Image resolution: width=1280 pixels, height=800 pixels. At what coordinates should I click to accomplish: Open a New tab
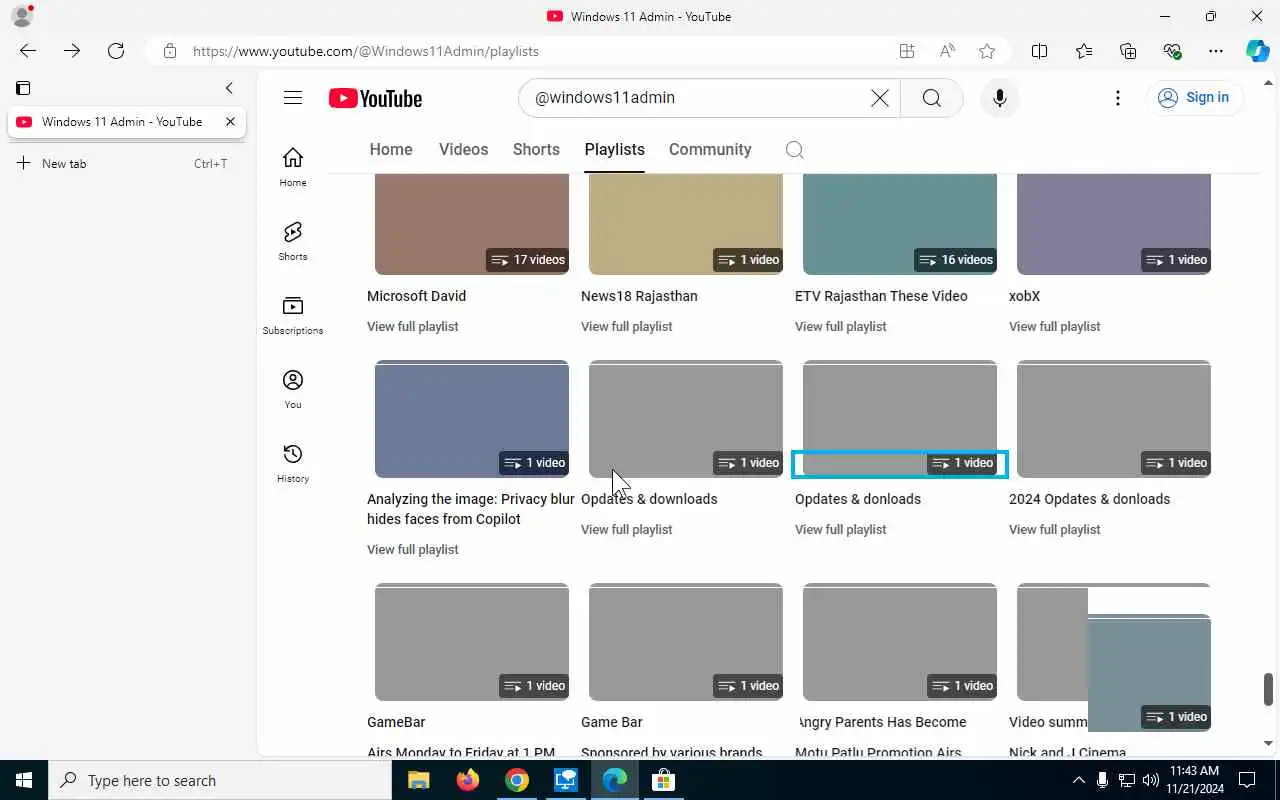[123, 163]
